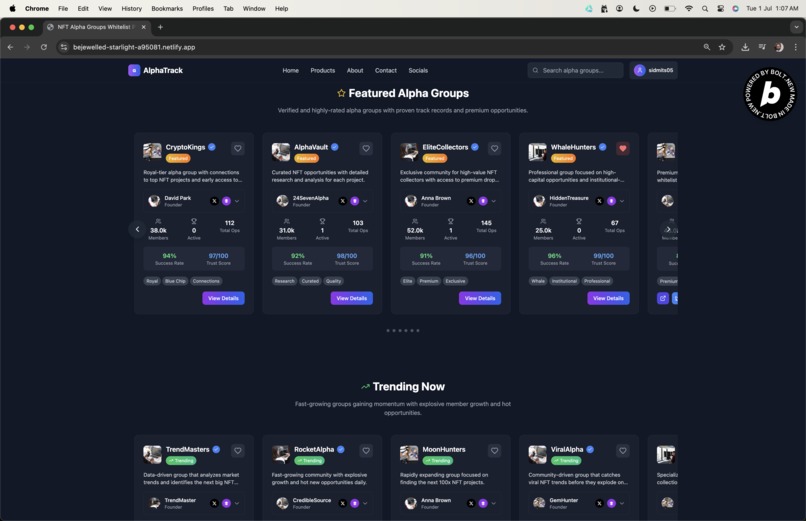Jump to first carousel pagination dot
The width and height of the screenshot is (806, 521).
coord(388,330)
